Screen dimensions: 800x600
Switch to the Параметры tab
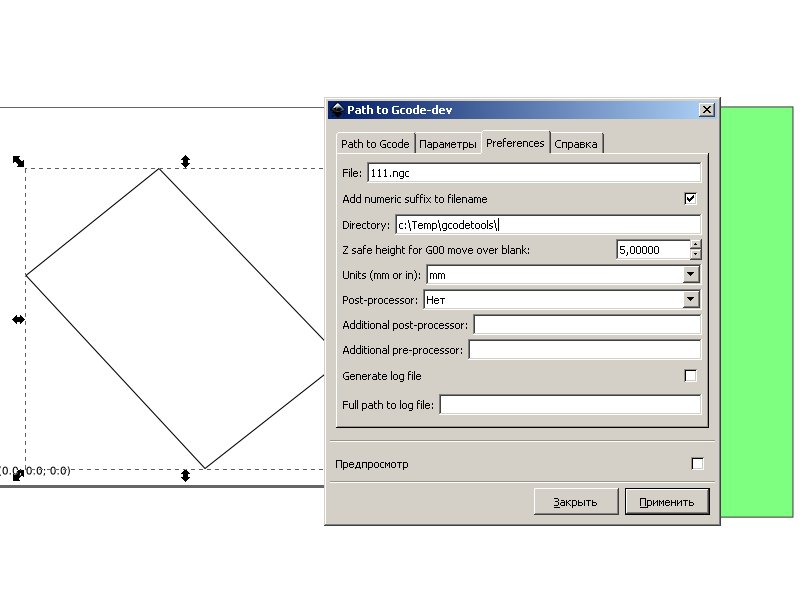tap(448, 144)
